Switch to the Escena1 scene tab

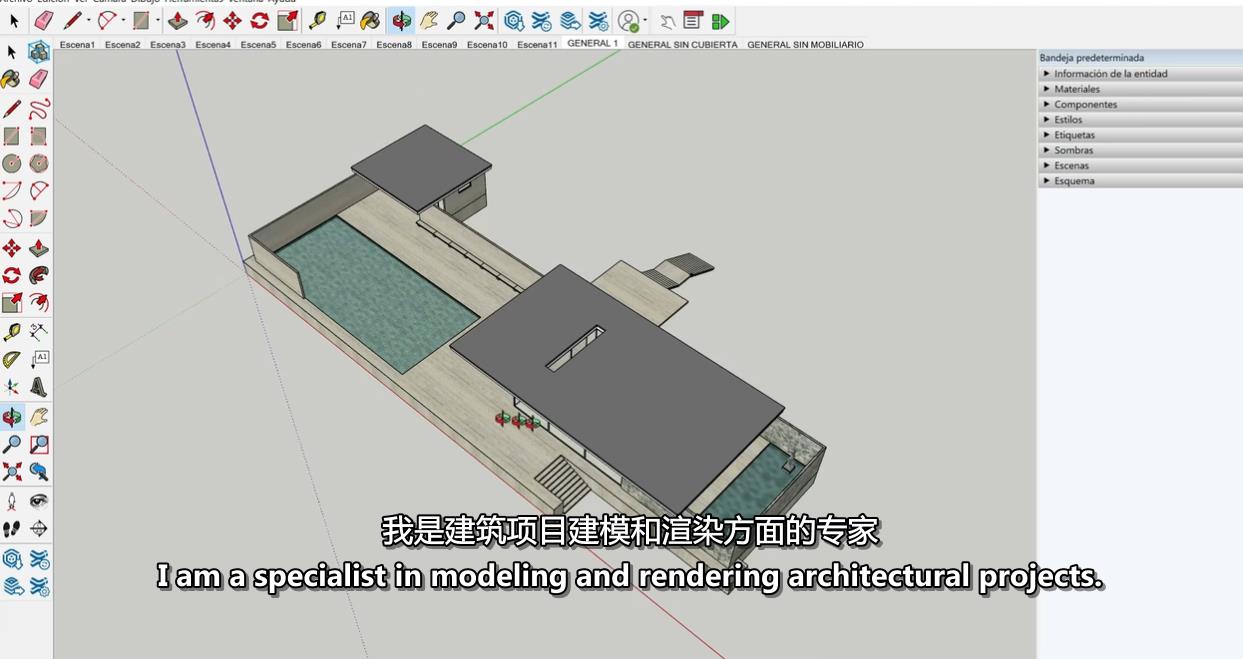(77, 45)
